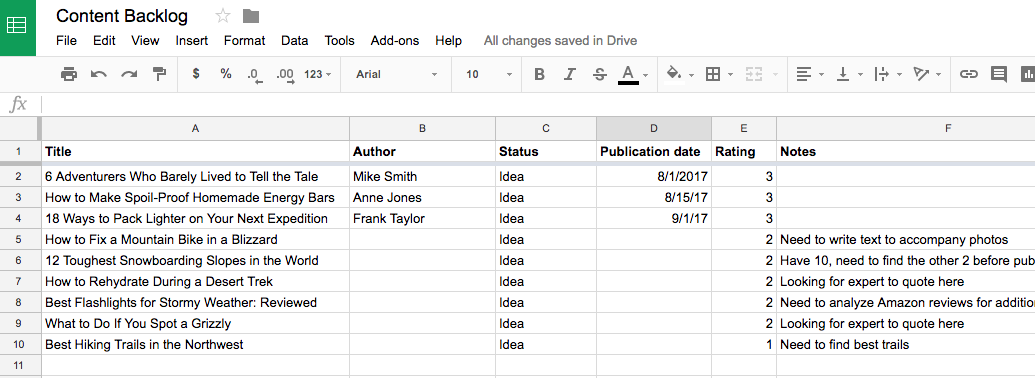Open the Arial font dropdown
The width and height of the screenshot is (1035, 378).
click(397, 75)
